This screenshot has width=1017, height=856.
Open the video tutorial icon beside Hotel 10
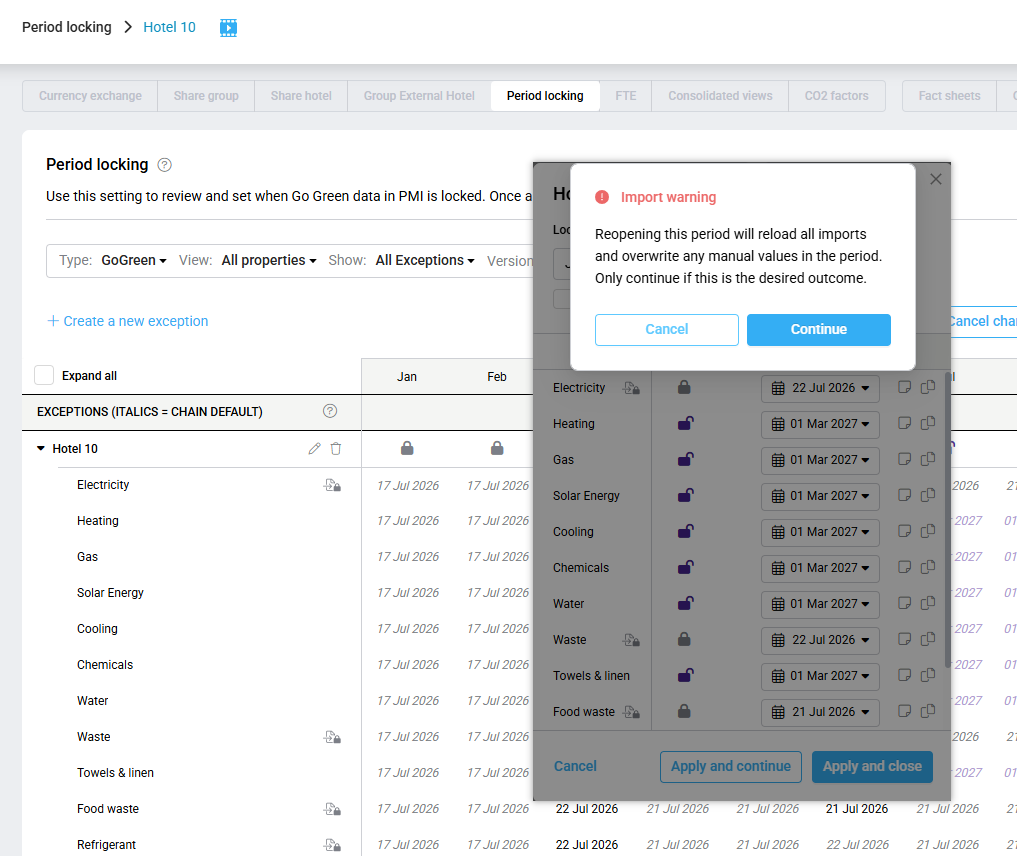pyautogui.click(x=228, y=27)
